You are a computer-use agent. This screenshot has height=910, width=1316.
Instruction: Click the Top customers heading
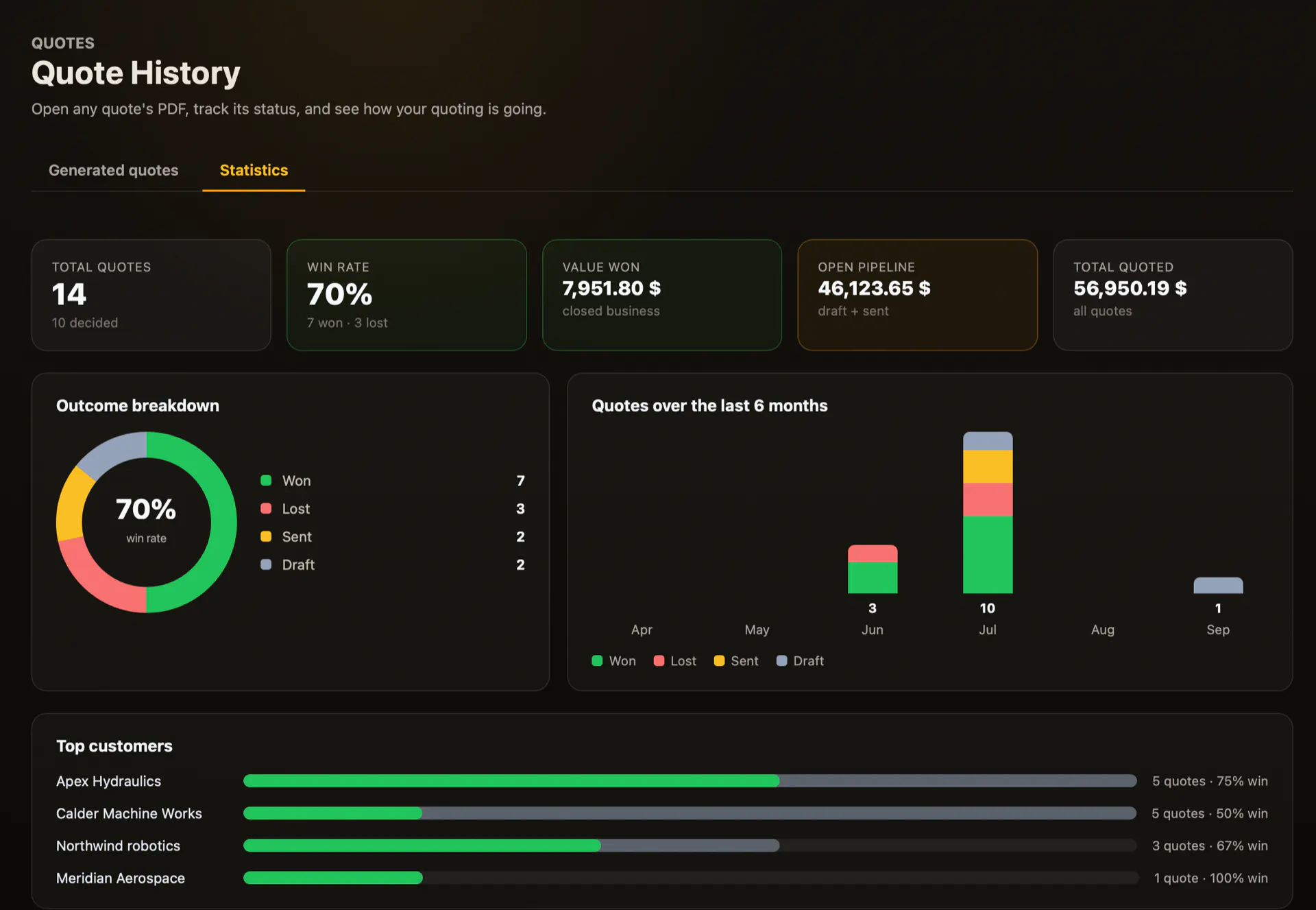click(114, 746)
